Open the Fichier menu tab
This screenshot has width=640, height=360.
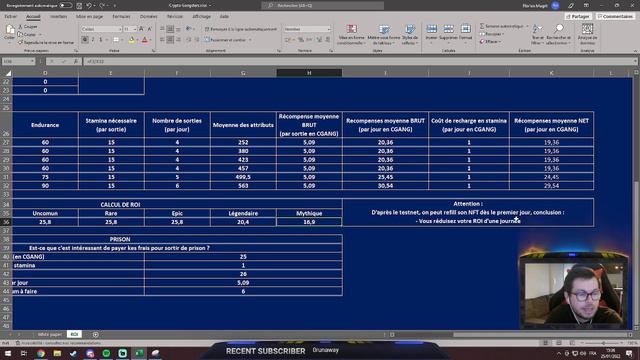11,16
